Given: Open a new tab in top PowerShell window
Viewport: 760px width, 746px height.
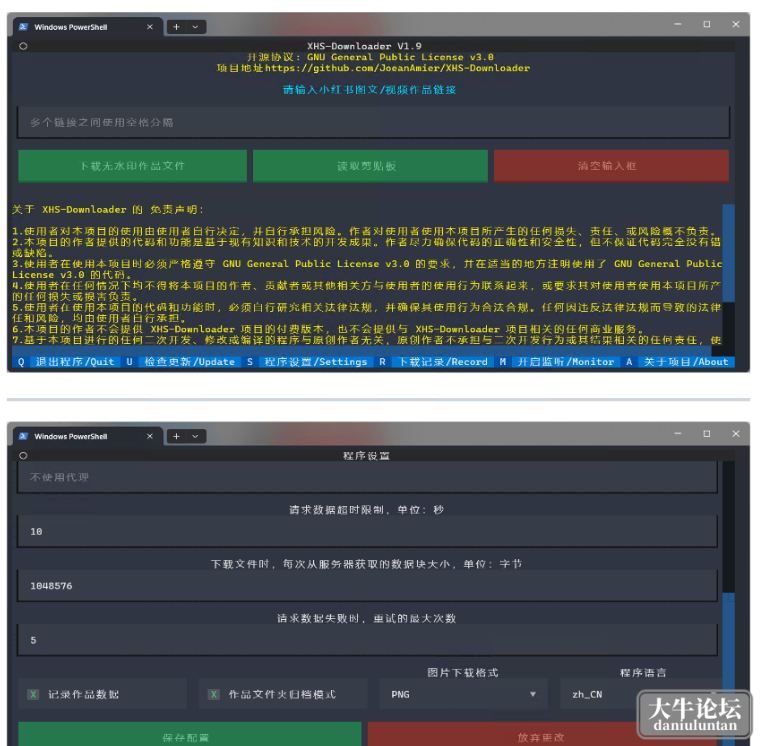Looking at the screenshot, I should (176, 27).
